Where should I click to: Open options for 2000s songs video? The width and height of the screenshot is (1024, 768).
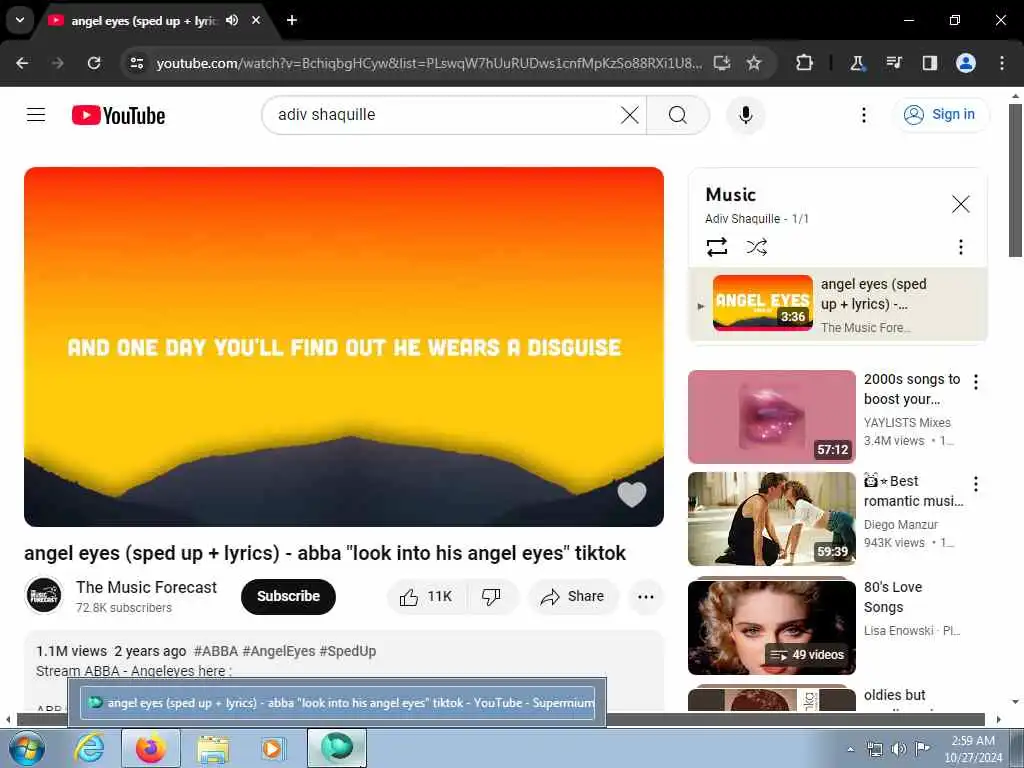[x=976, y=382]
